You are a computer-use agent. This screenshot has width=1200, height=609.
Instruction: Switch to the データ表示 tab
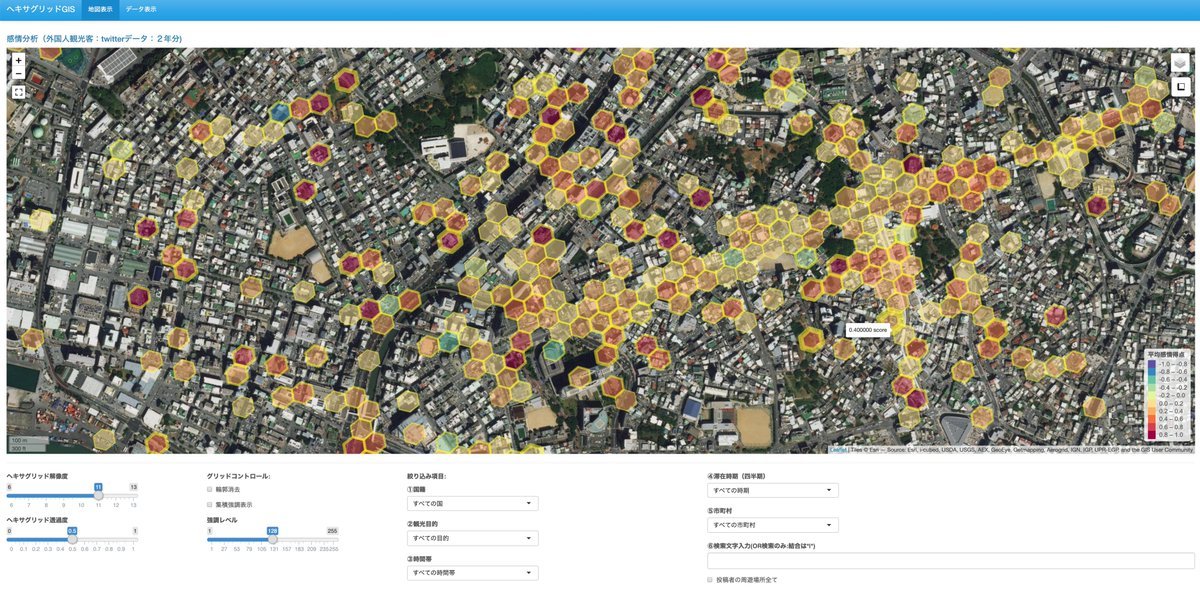[x=140, y=9]
